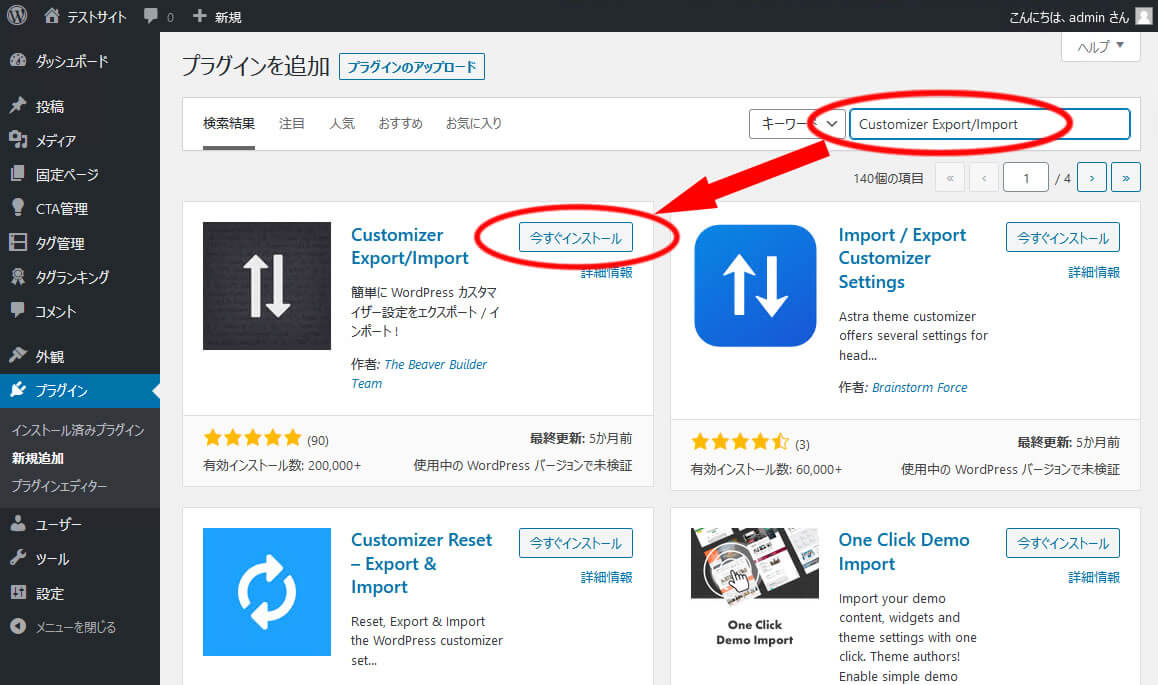The width and height of the screenshot is (1158, 685).
Task: Open One Click Demo Import title link
Action: point(904,551)
